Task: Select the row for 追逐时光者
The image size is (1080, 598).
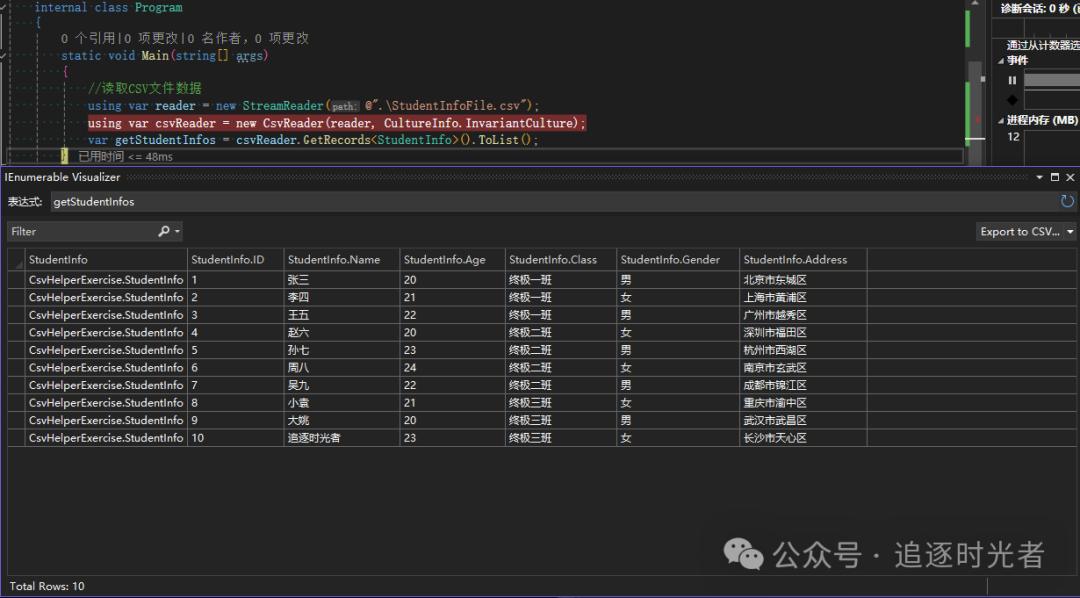Action: [314, 438]
